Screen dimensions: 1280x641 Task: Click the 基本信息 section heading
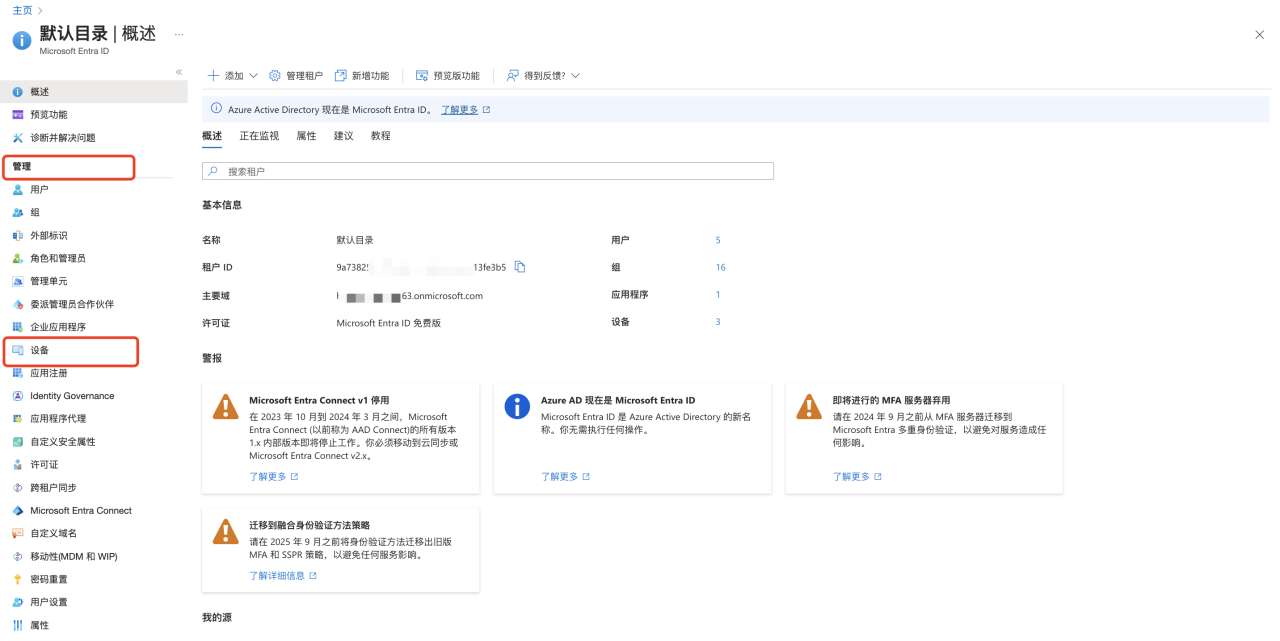point(222,205)
